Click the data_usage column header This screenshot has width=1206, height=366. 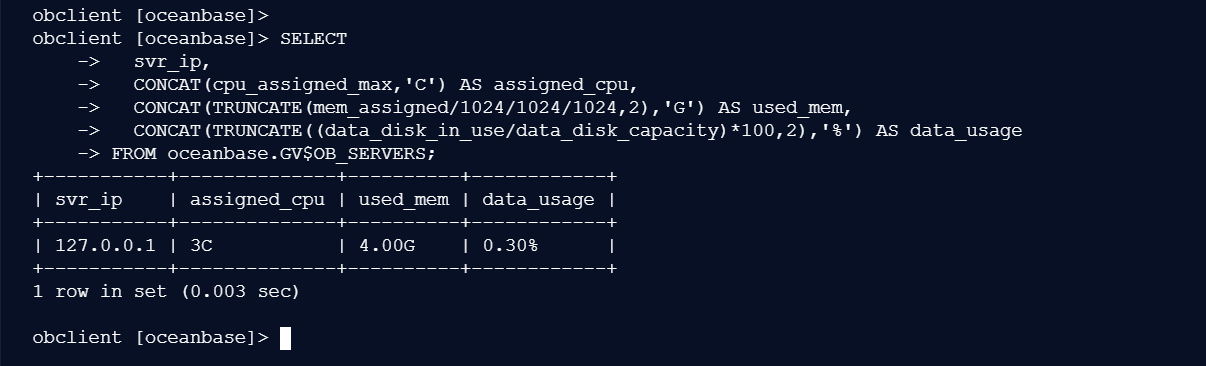click(x=538, y=199)
